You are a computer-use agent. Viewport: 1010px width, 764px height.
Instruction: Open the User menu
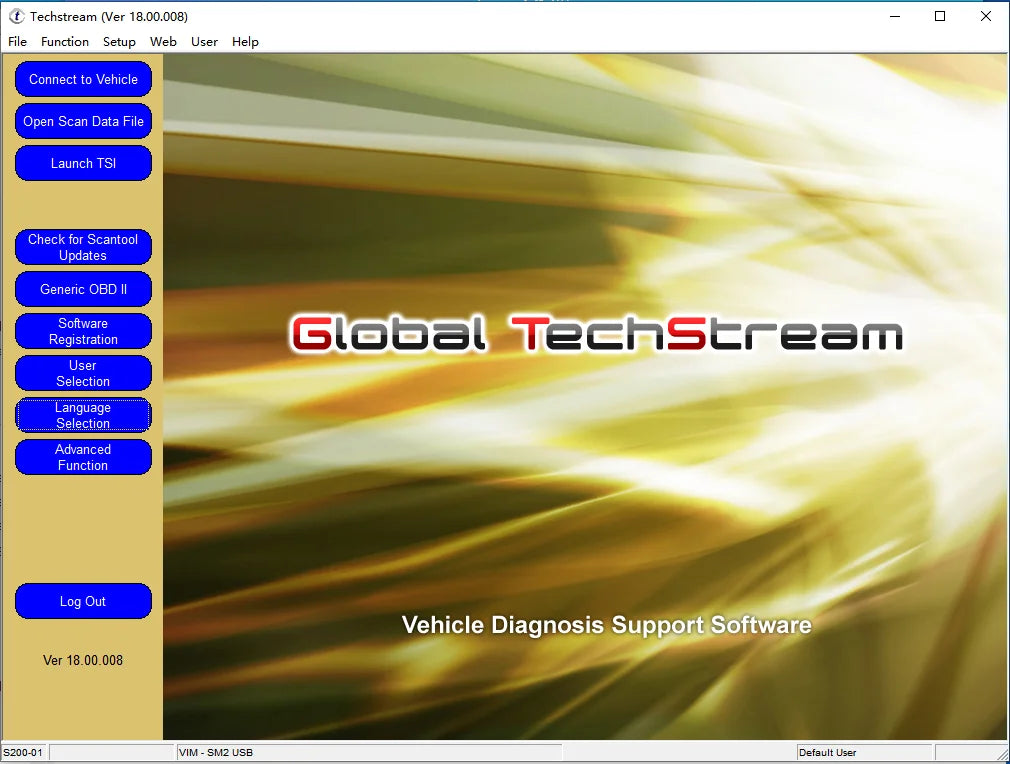[204, 41]
